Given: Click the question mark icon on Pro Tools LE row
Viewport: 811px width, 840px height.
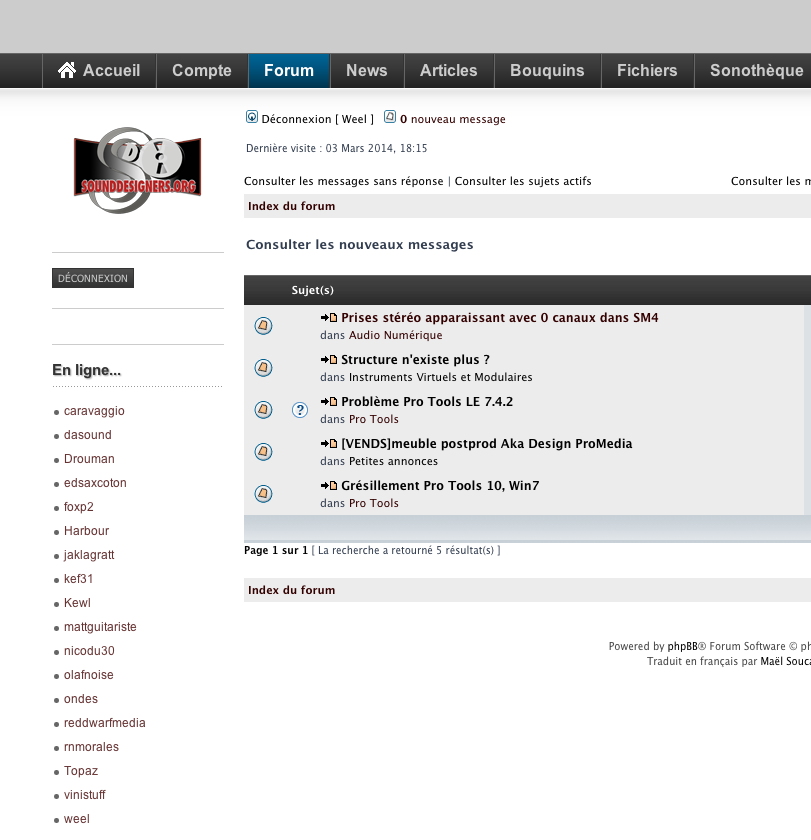Looking at the screenshot, I should click(299, 410).
